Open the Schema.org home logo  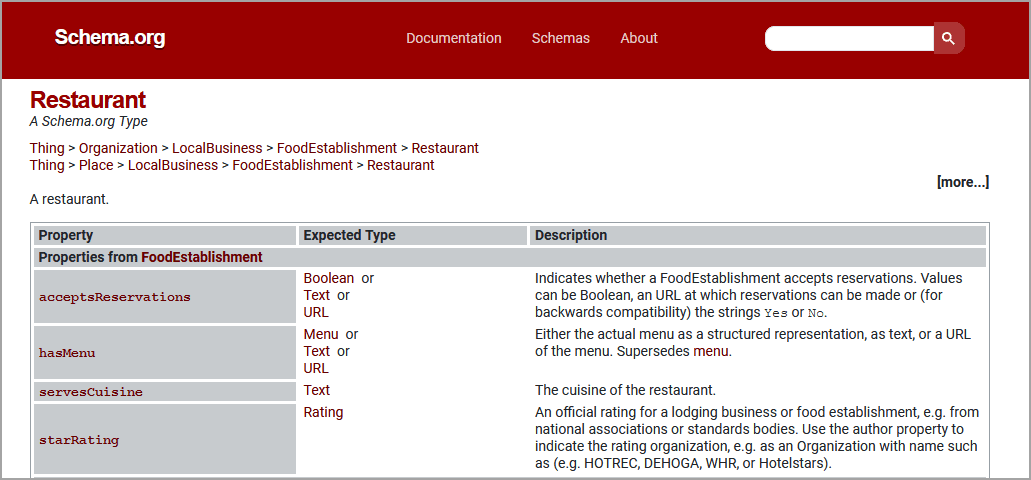point(110,37)
